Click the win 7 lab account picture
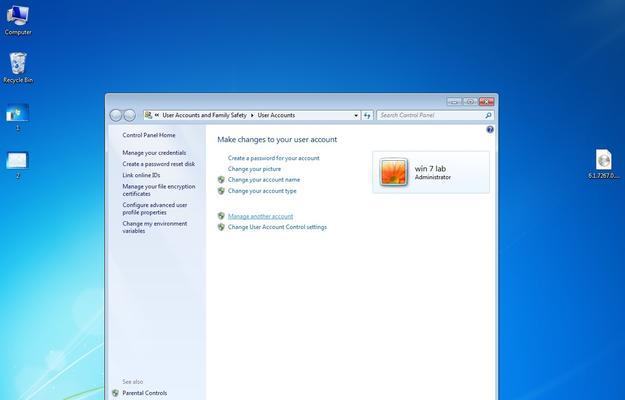625x400 pixels. [393, 172]
